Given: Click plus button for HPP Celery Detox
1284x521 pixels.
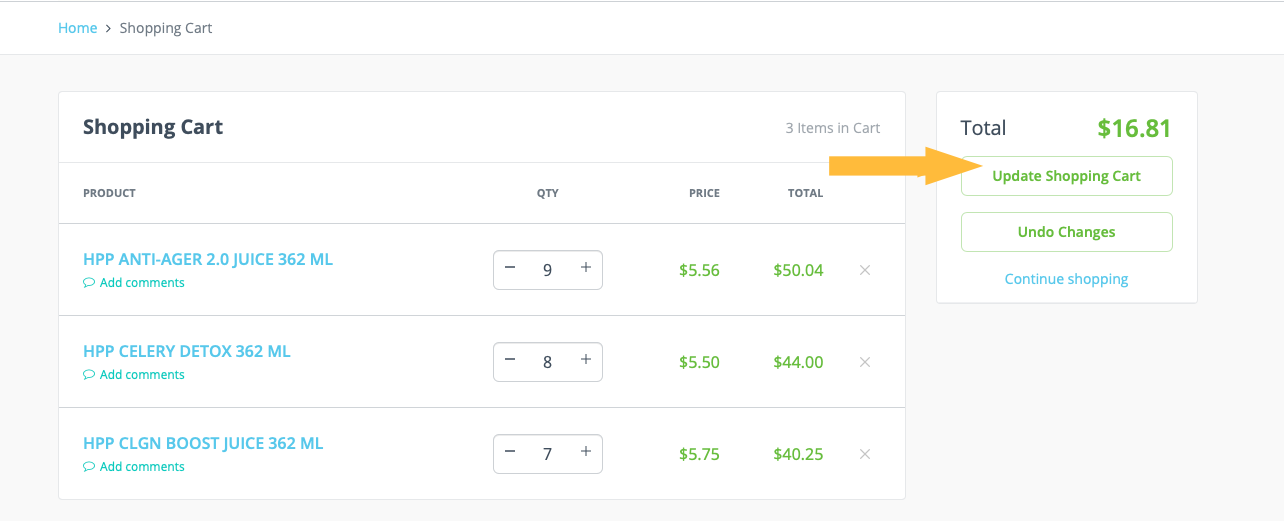Looking at the screenshot, I should (586, 360).
